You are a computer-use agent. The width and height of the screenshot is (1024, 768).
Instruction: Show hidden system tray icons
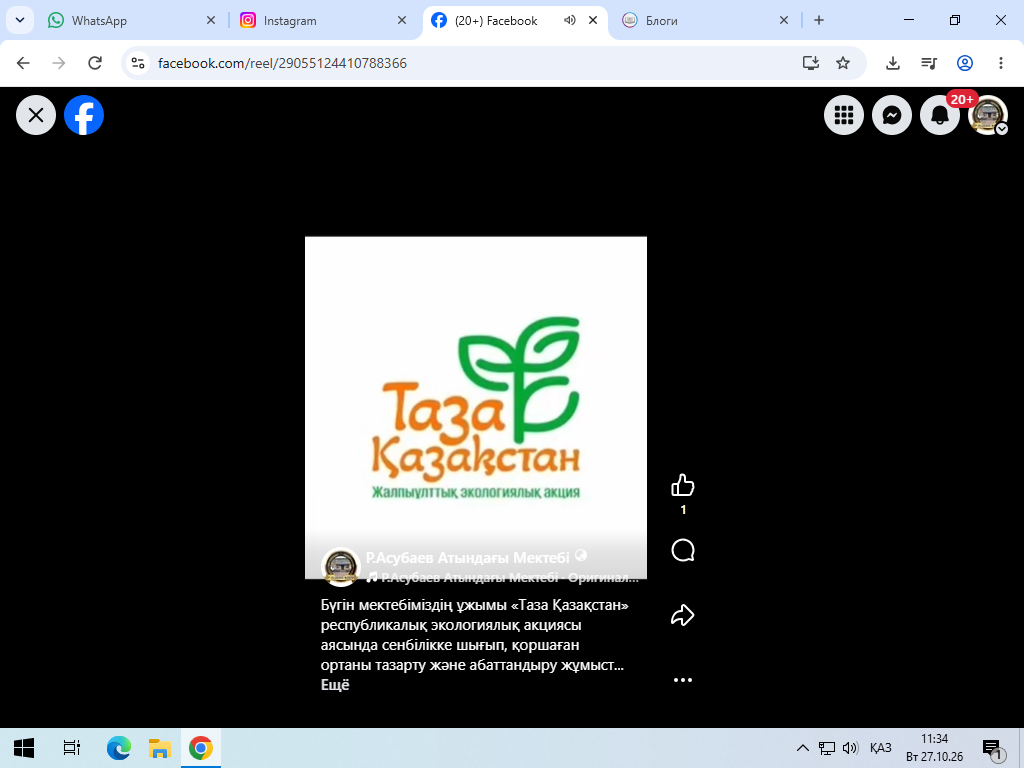[803, 748]
